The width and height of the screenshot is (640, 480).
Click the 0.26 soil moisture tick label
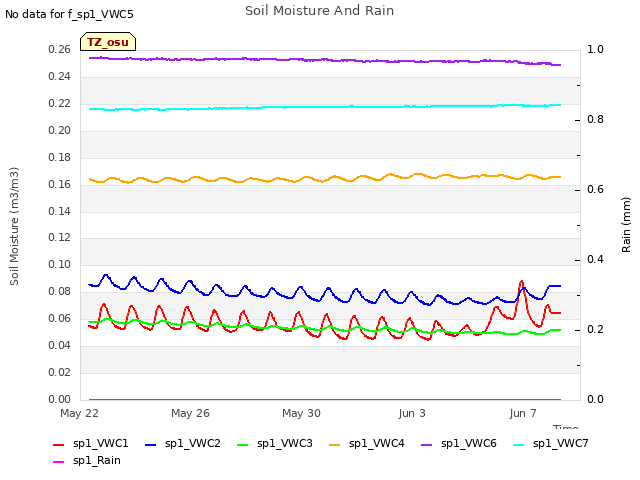[x=60, y=50]
